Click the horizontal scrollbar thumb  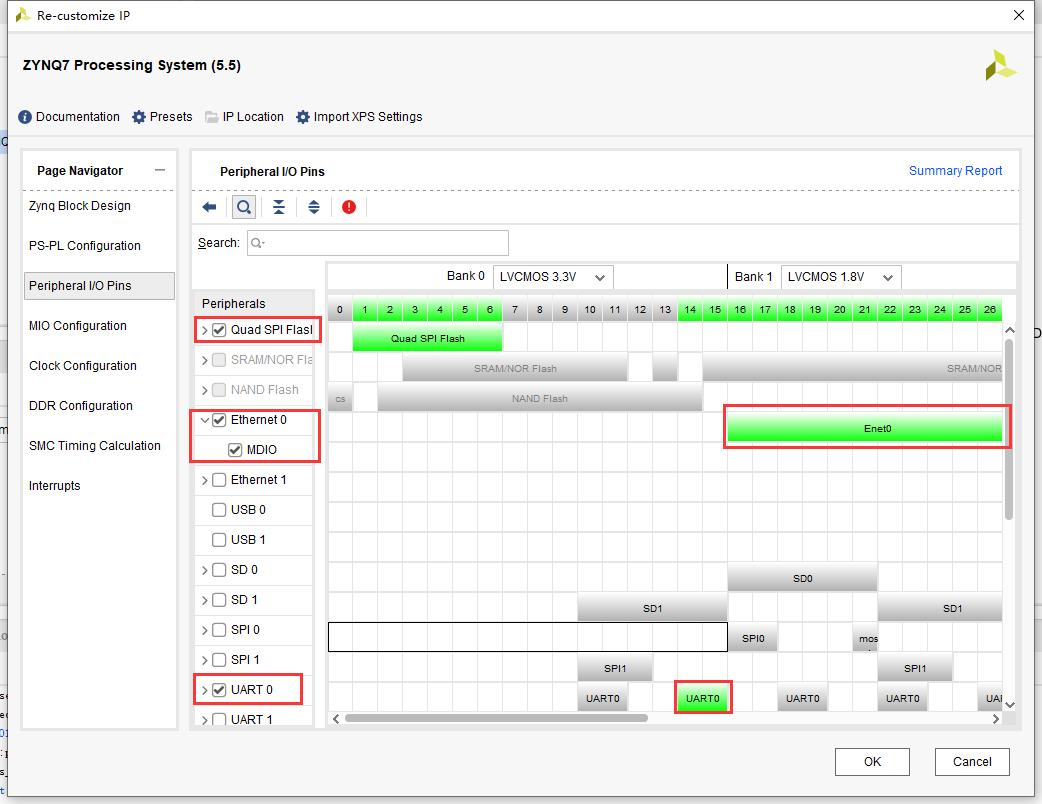(x=496, y=718)
